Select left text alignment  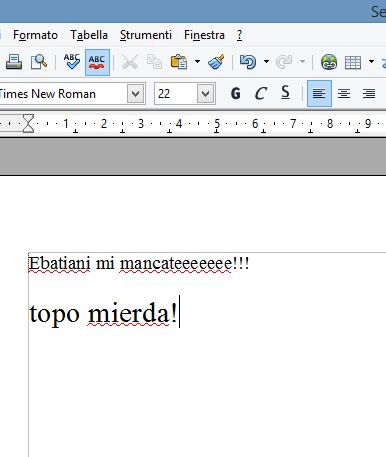pyautogui.click(x=319, y=94)
